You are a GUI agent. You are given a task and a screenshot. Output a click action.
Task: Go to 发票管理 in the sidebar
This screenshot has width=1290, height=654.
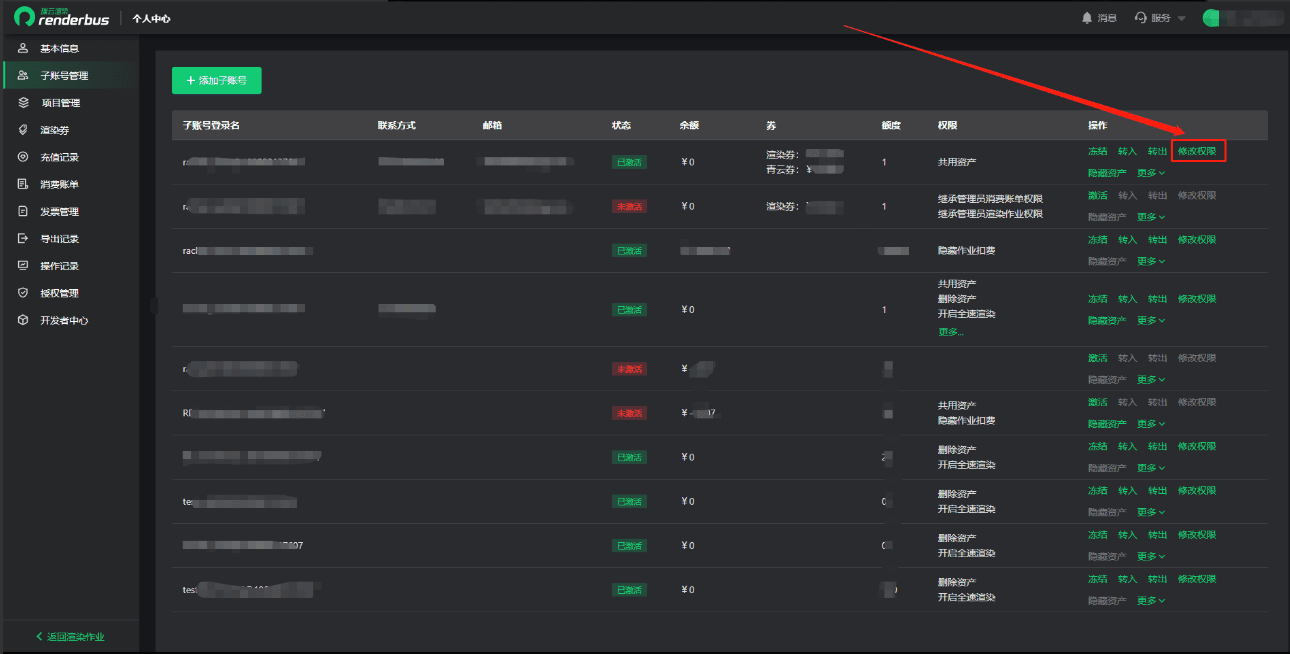[59, 212]
